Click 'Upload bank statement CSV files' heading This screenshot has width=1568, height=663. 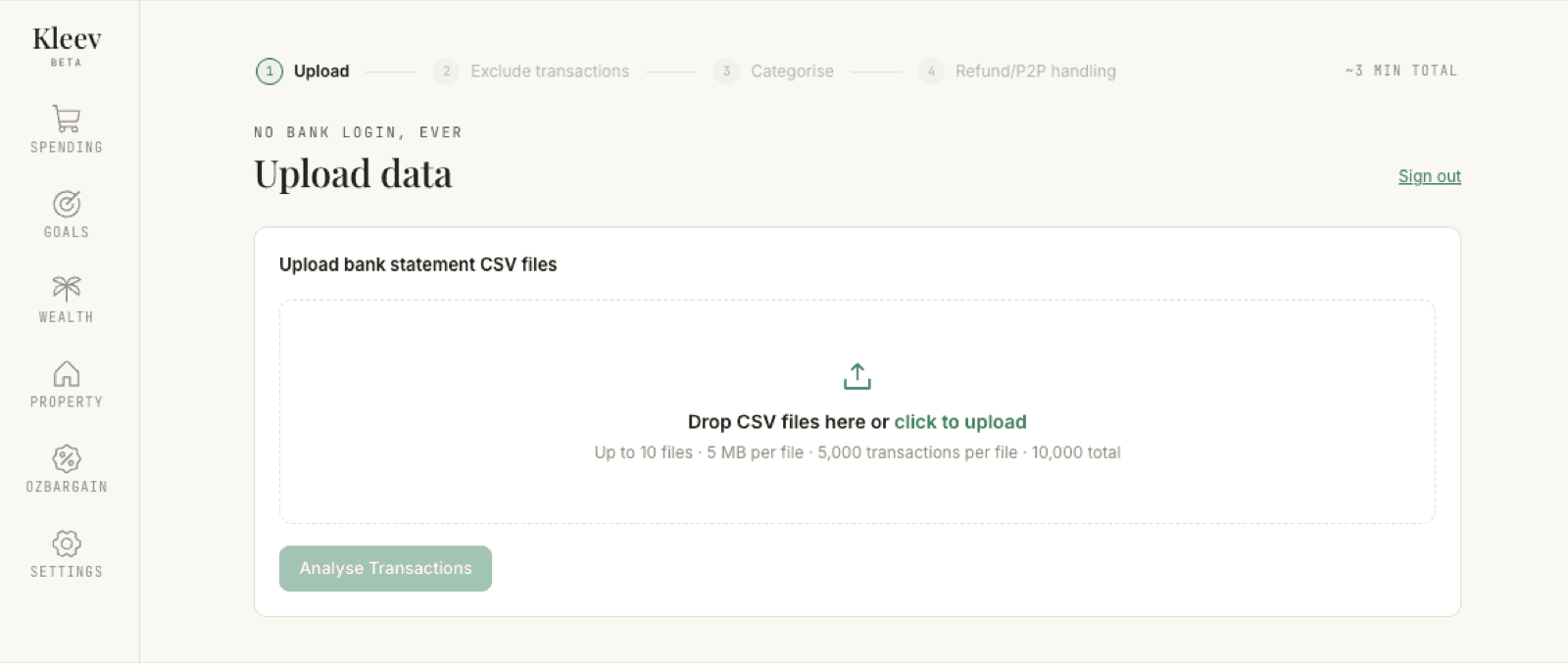pyautogui.click(x=417, y=264)
